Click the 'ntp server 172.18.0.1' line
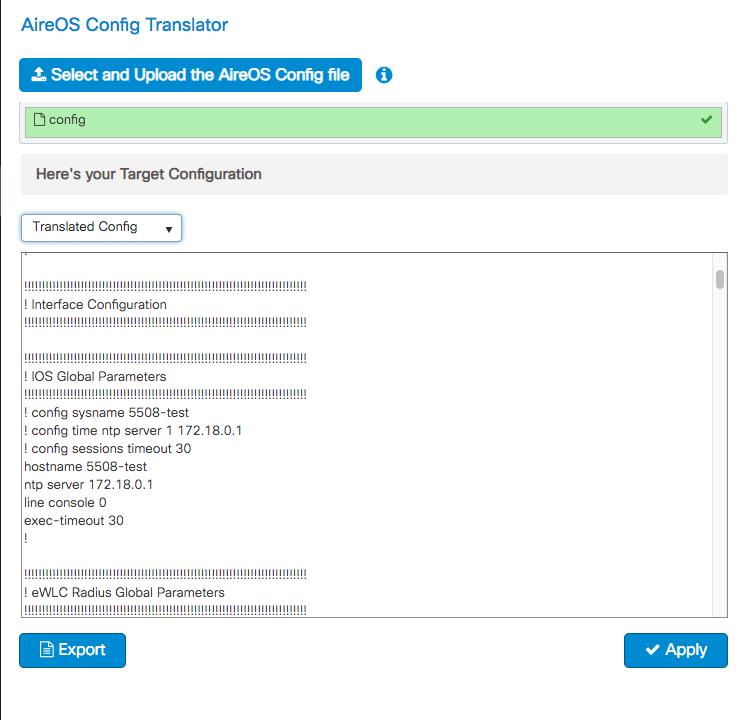Screen dimensions: 748x720 (89, 484)
